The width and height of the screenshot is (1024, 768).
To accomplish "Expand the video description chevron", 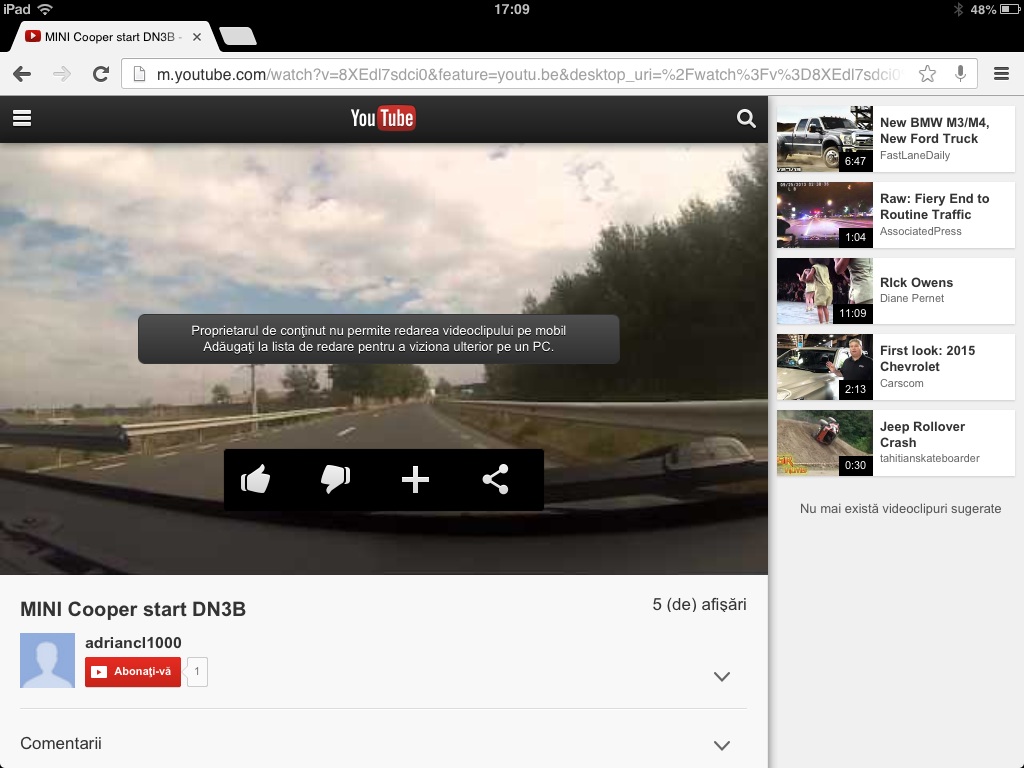I will (722, 677).
